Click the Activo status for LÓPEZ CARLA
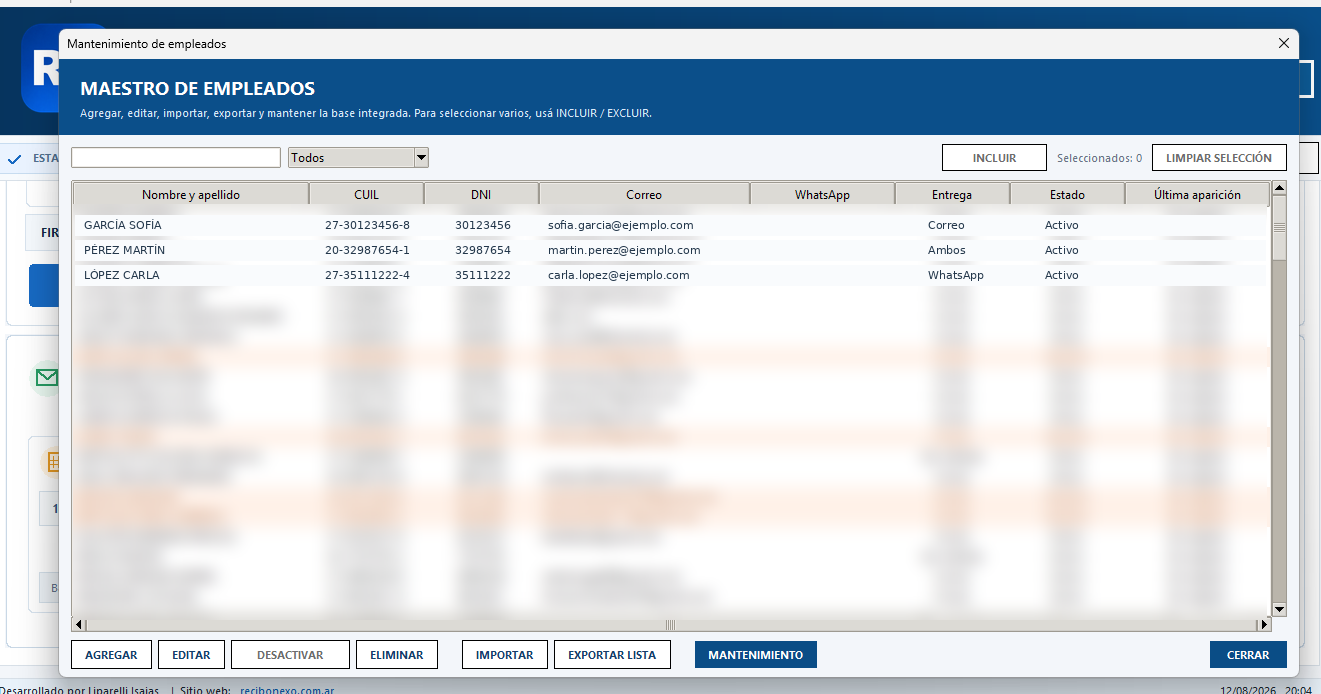The width and height of the screenshot is (1321, 694). [x=1062, y=275]
